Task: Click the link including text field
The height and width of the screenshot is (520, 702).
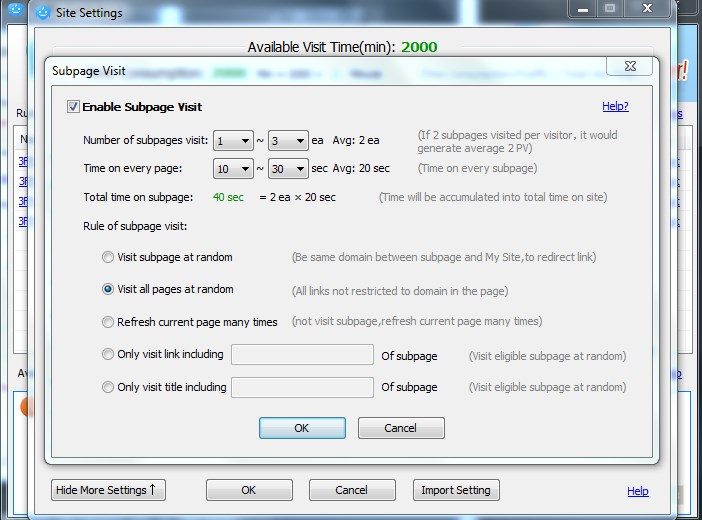Action: click(x=302, y=355)
